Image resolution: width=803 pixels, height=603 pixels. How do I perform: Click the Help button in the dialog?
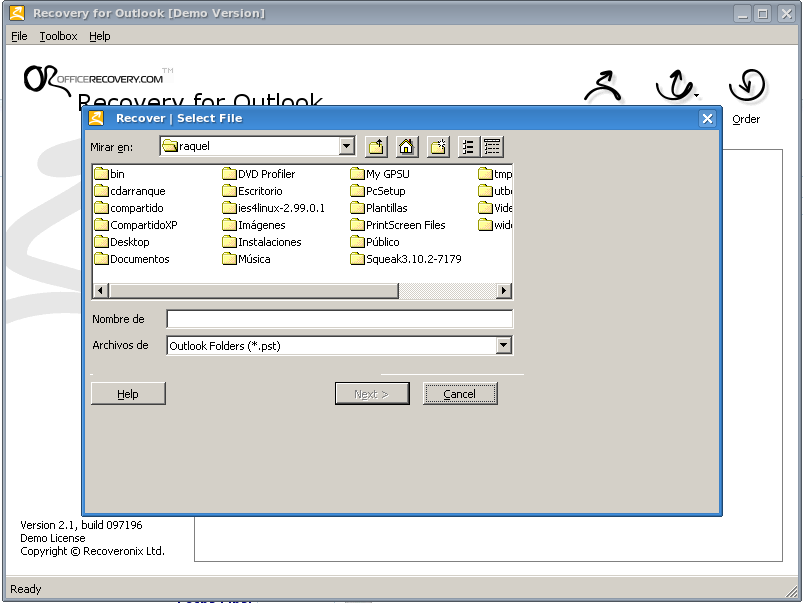tap(128, 393)
